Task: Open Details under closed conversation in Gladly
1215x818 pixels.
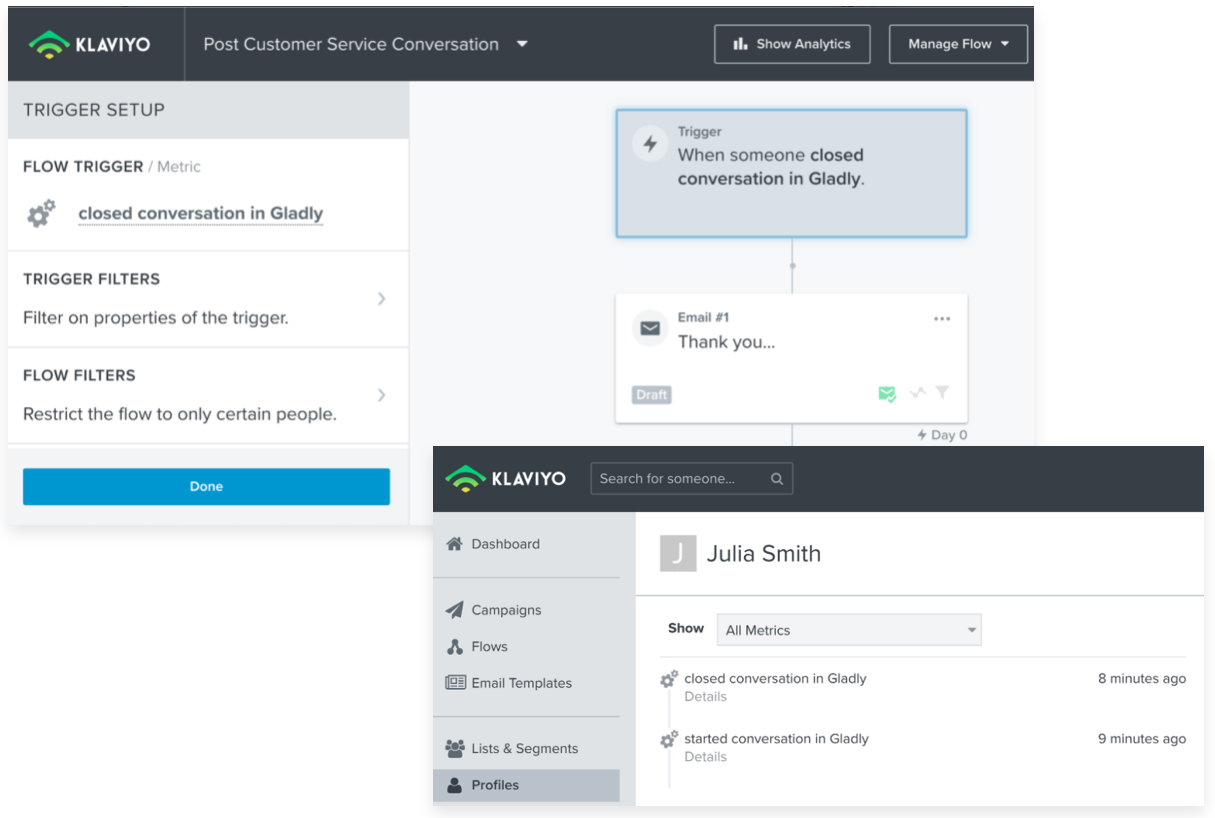Action: 706,697
